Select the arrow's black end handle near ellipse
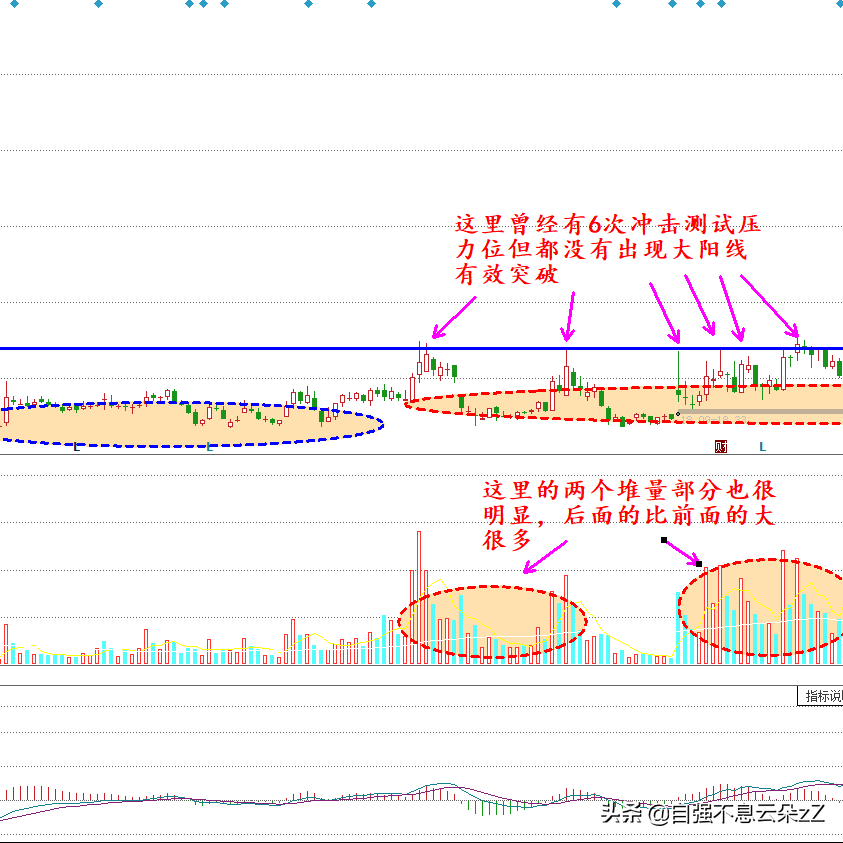 click(x=699, y=564)
